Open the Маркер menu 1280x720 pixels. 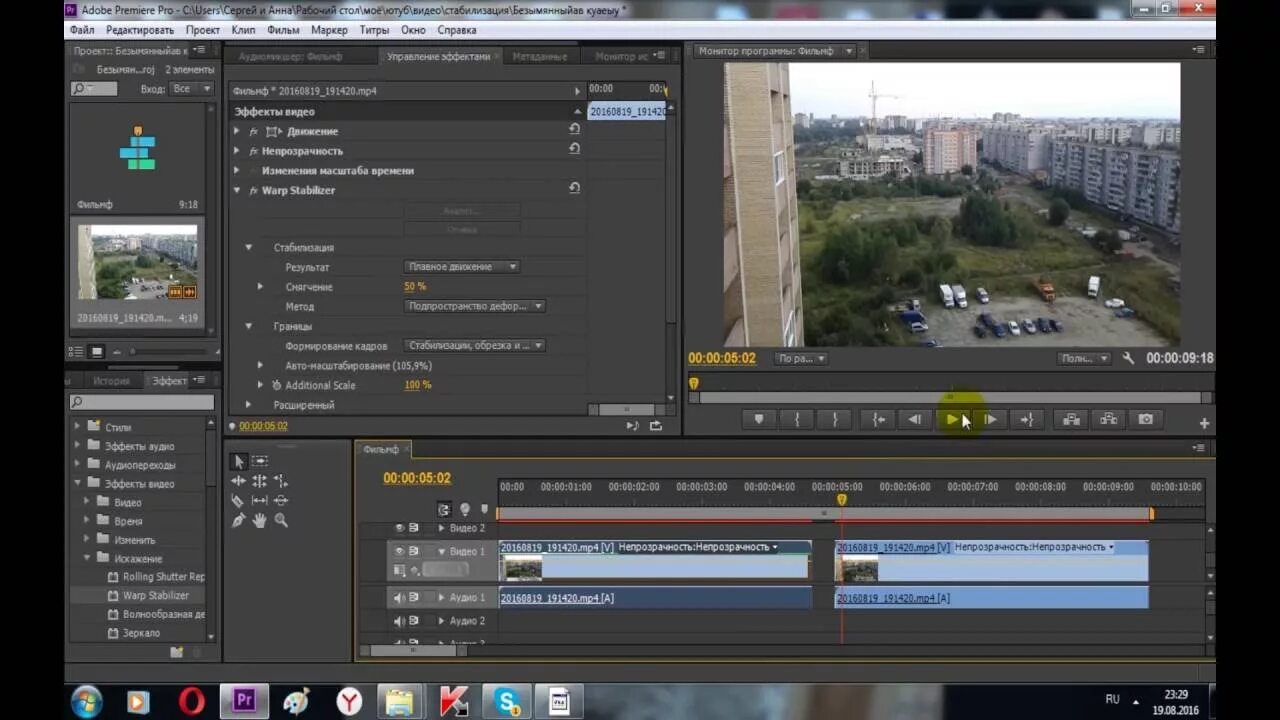329,30
